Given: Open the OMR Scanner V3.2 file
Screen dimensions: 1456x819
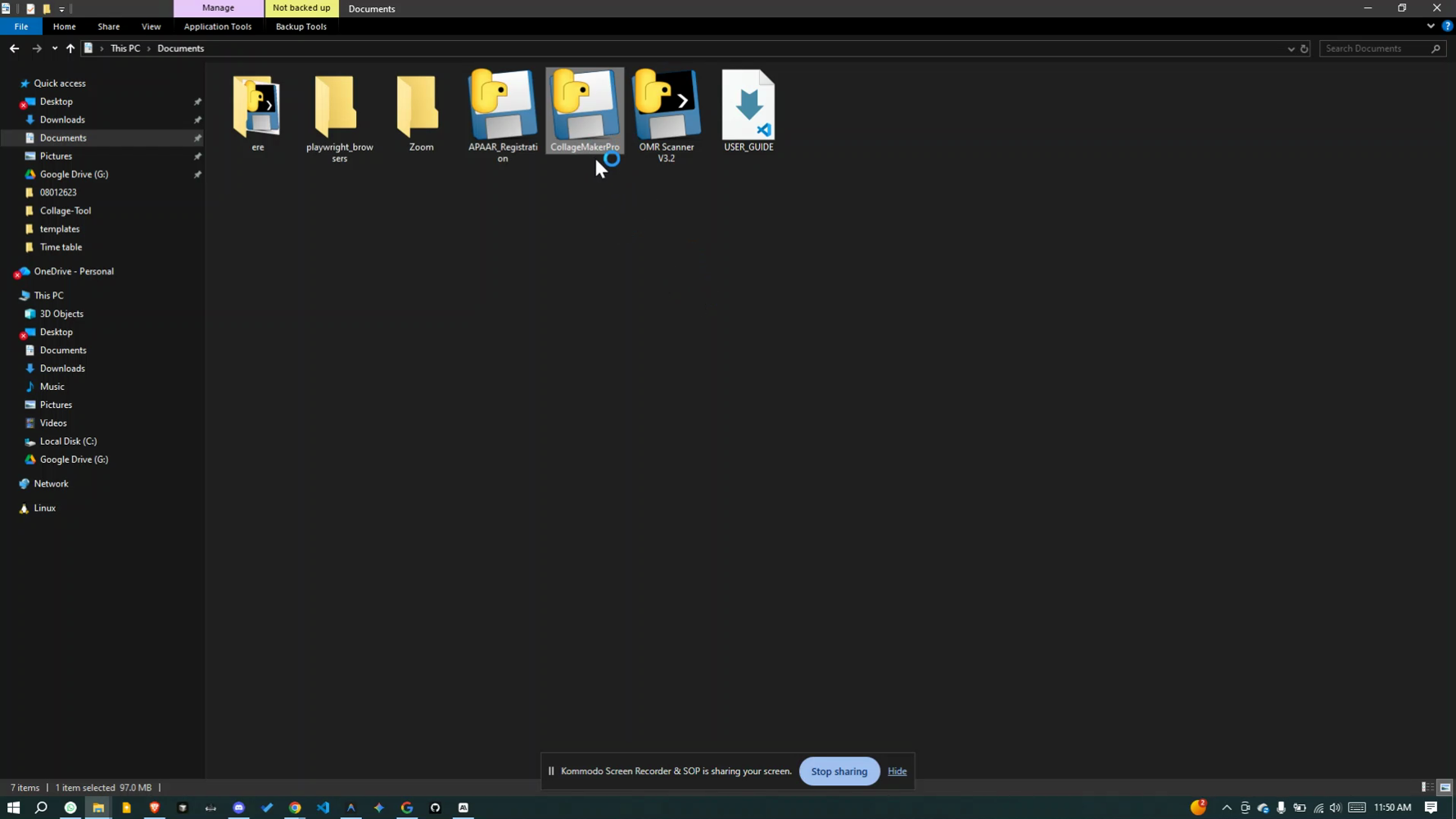Looking at the screenshot, I should [666, 106].
